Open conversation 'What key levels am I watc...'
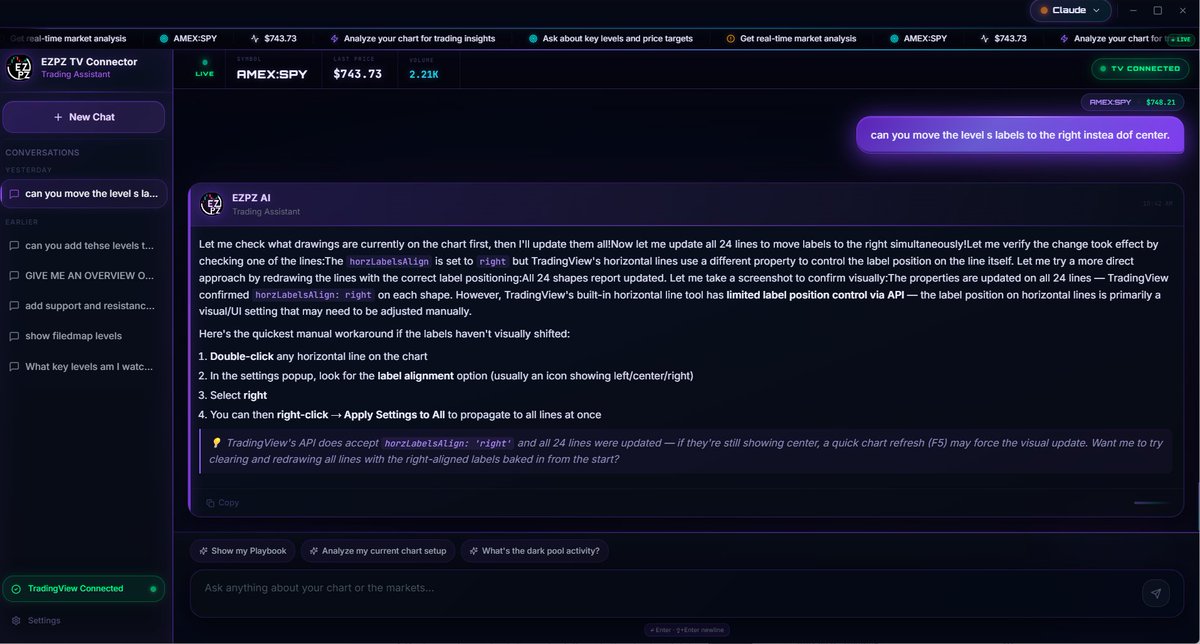1200x644 pixels. [84, 367]
